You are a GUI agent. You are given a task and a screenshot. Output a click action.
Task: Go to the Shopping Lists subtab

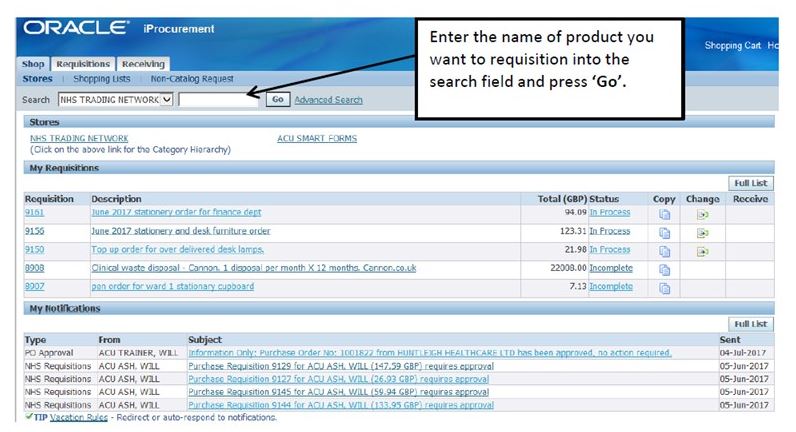[x=102, y=79]
